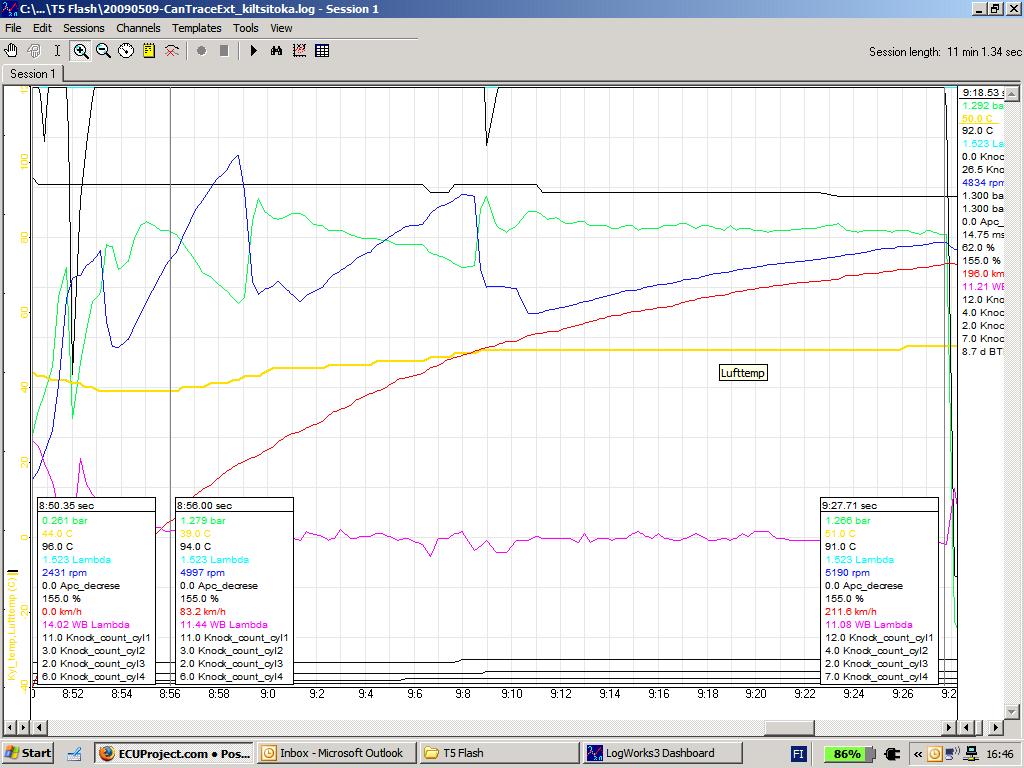Select the text cursor tool

[x=57, y=50]
